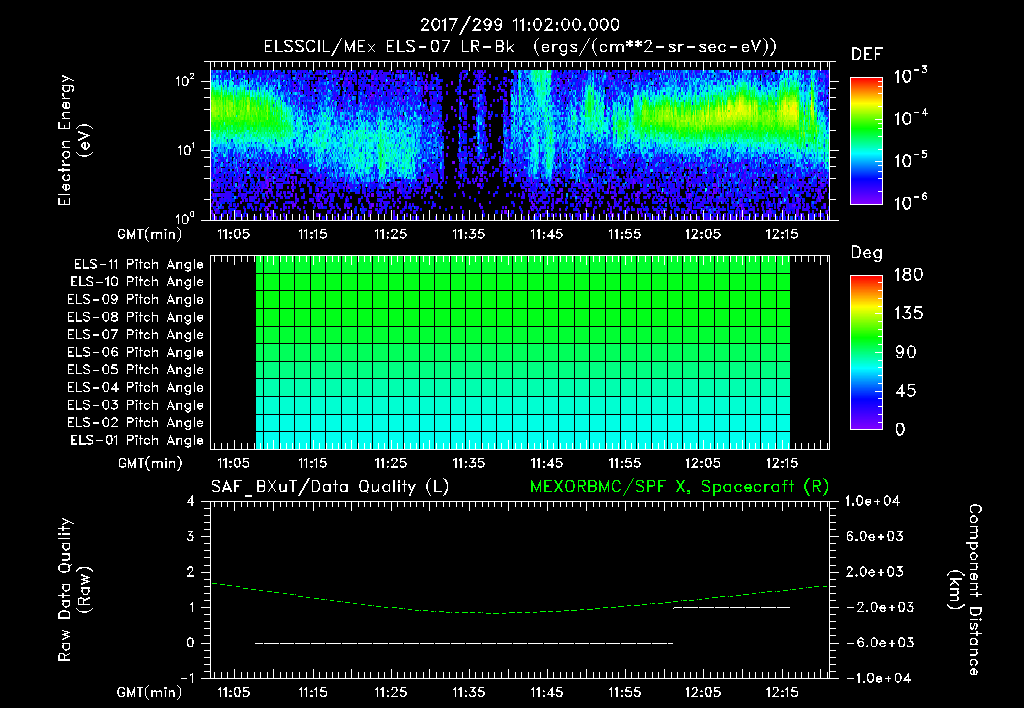Select the ELS-05 Pitch Angle row label
The width and height of the screenshot is (1024, 708).
135,370
